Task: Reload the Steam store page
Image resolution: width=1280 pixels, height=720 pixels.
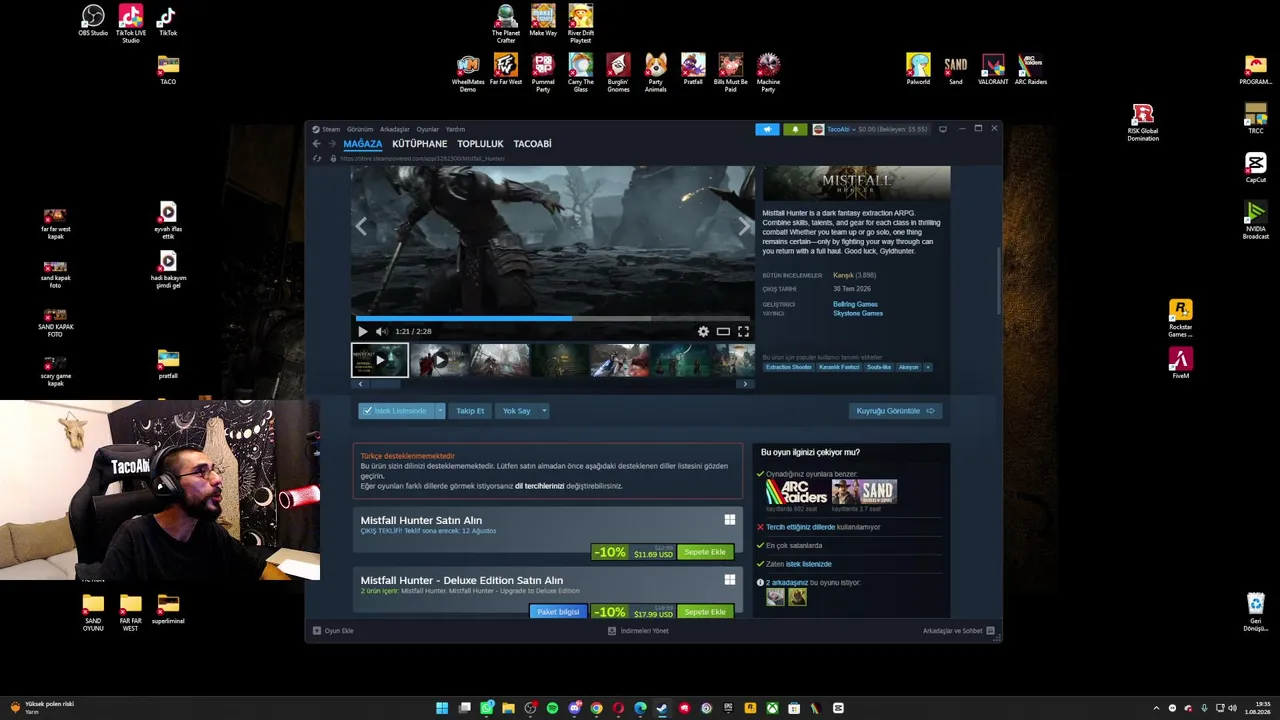Action: [317, 158]
